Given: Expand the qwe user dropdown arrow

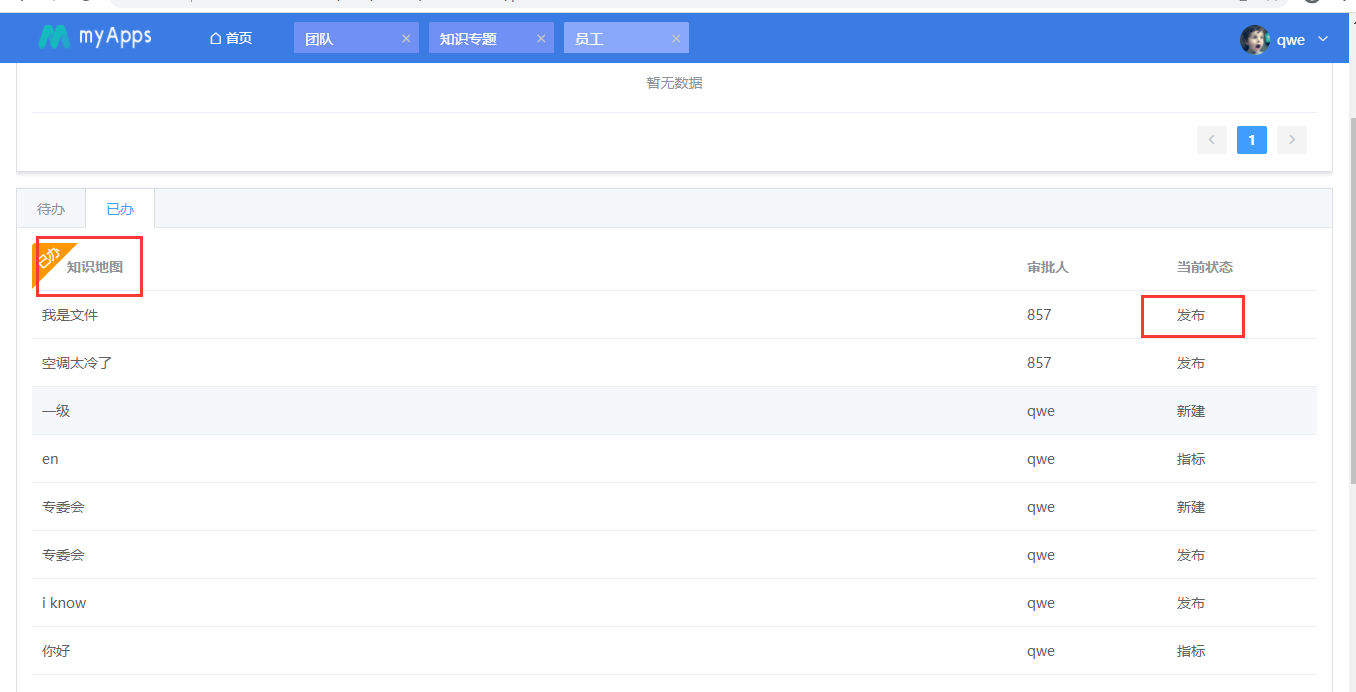Looking at the screenshot, I should (1323, 39).
